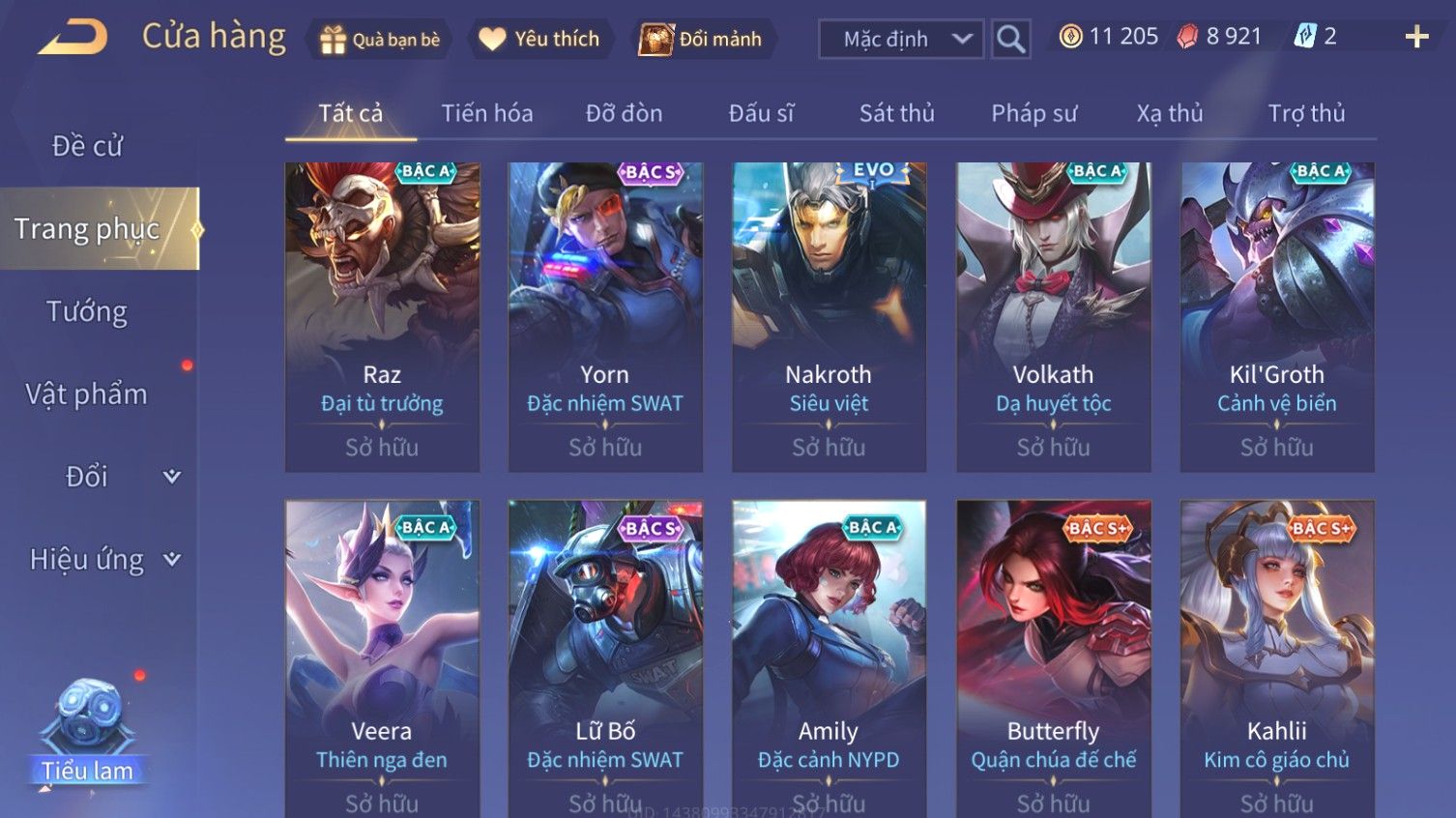Tap the red gem currency icon
The image size is (1456, 818).
(x=1187, y=37)
